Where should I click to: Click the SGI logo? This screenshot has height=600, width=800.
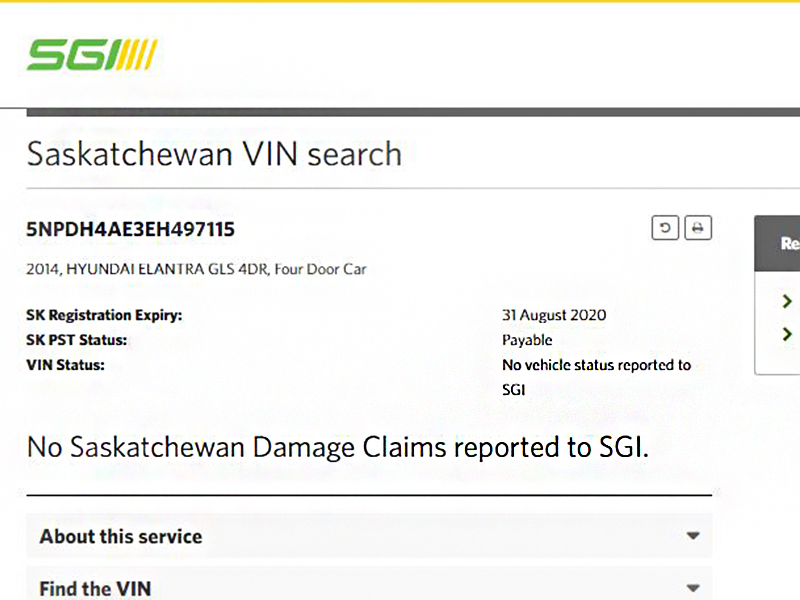(x=92, y=55)
